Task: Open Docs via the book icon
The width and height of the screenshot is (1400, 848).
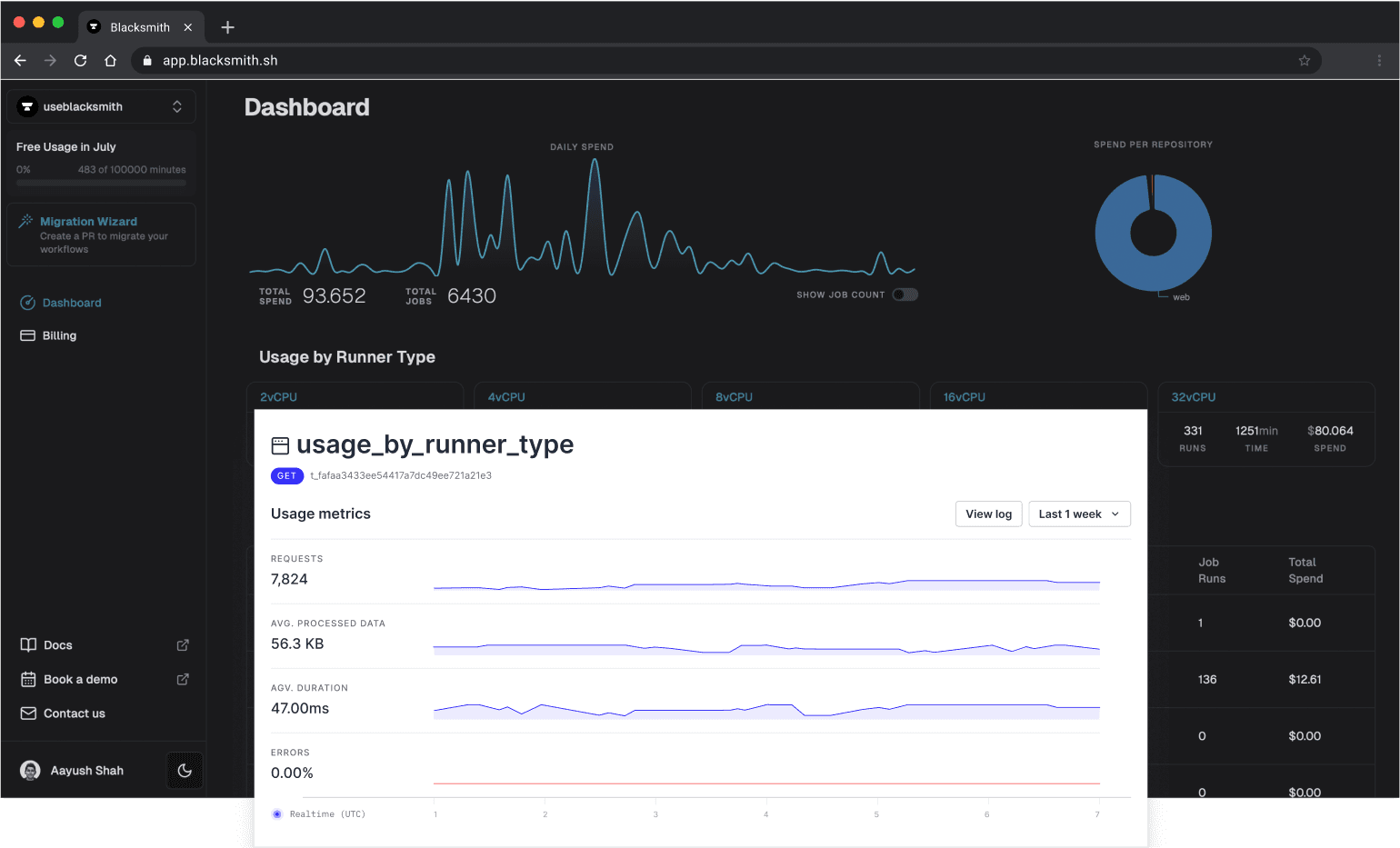Action: pos(26,644)
